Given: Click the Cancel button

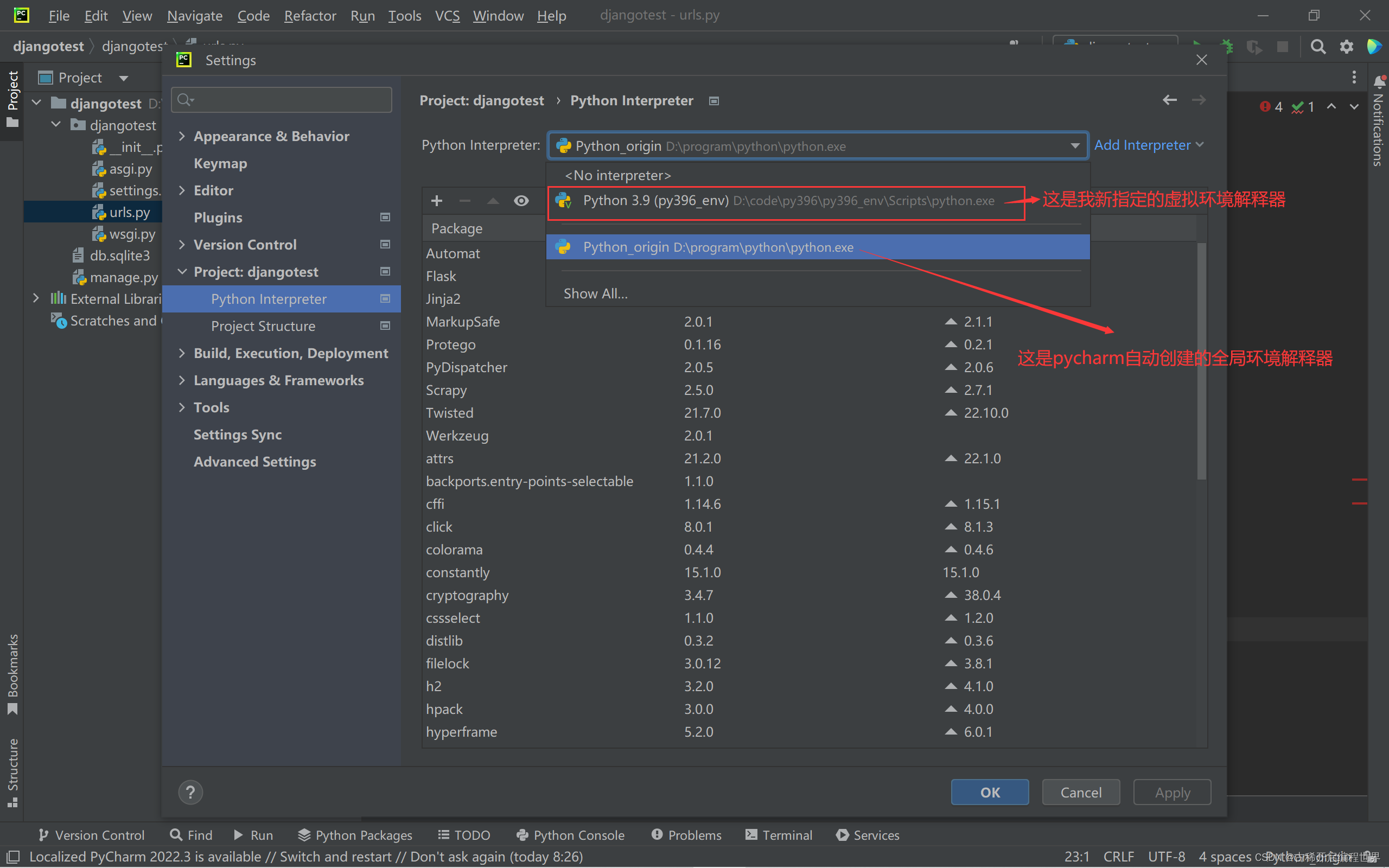Looking at the screenshot, I should tap(1081, 792).
